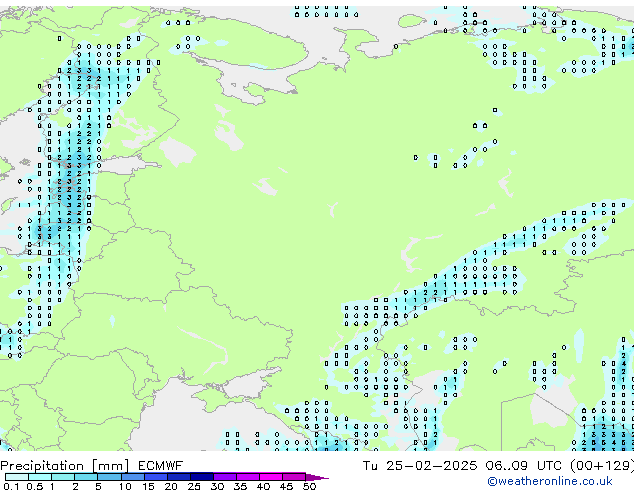Click the '45' legend value
The height and width of the screenshot is (490, 634).
click(286, 486)
